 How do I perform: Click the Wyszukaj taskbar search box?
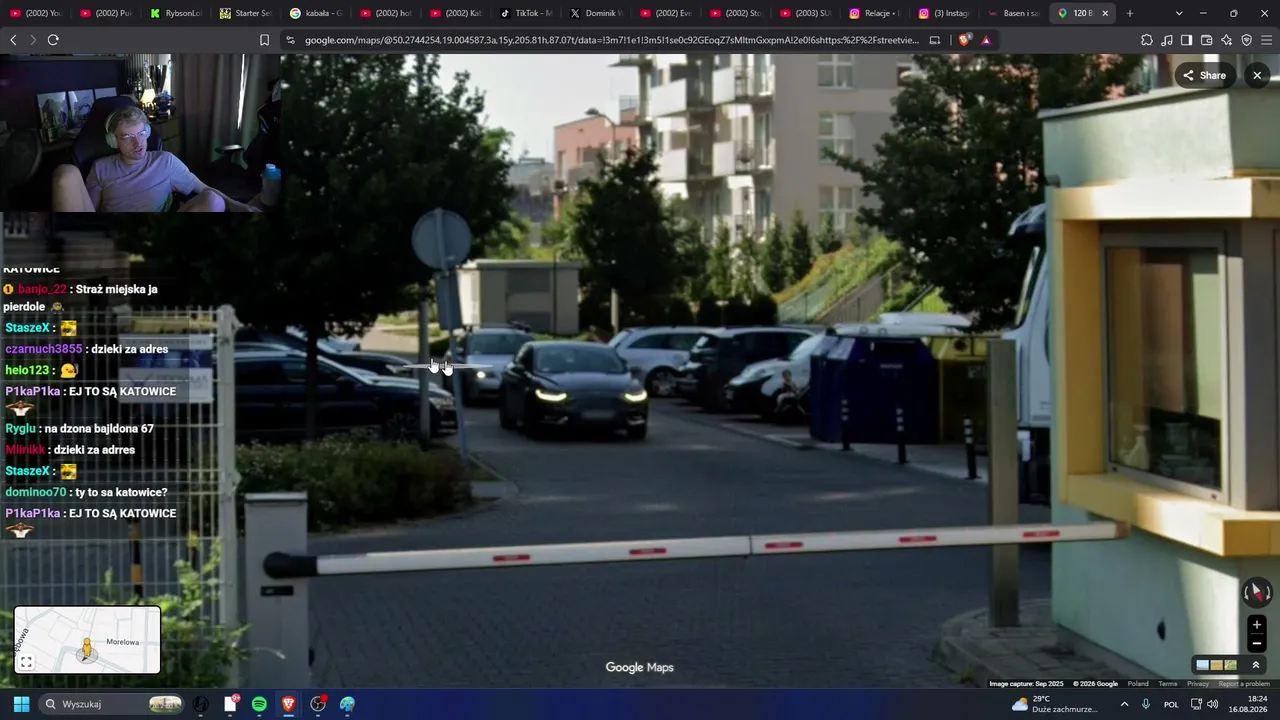pos(112,704)
